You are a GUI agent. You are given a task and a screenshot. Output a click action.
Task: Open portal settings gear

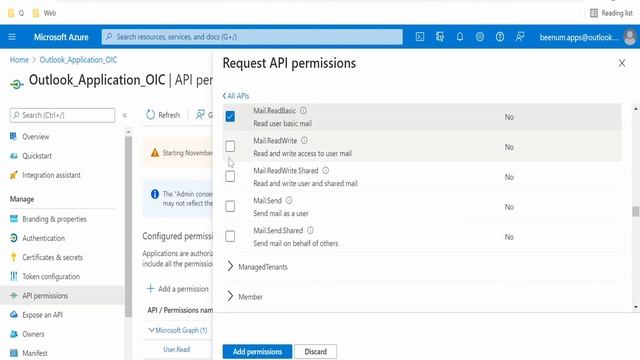click(x=480, y=37)
